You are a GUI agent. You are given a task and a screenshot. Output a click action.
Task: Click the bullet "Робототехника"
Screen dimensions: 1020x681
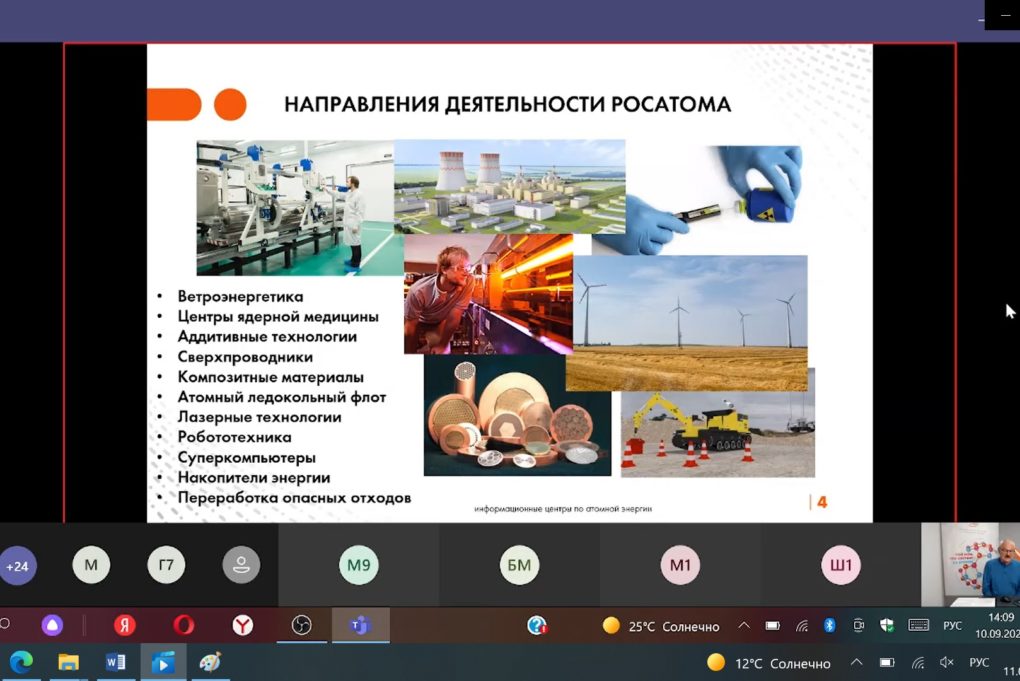234,437
